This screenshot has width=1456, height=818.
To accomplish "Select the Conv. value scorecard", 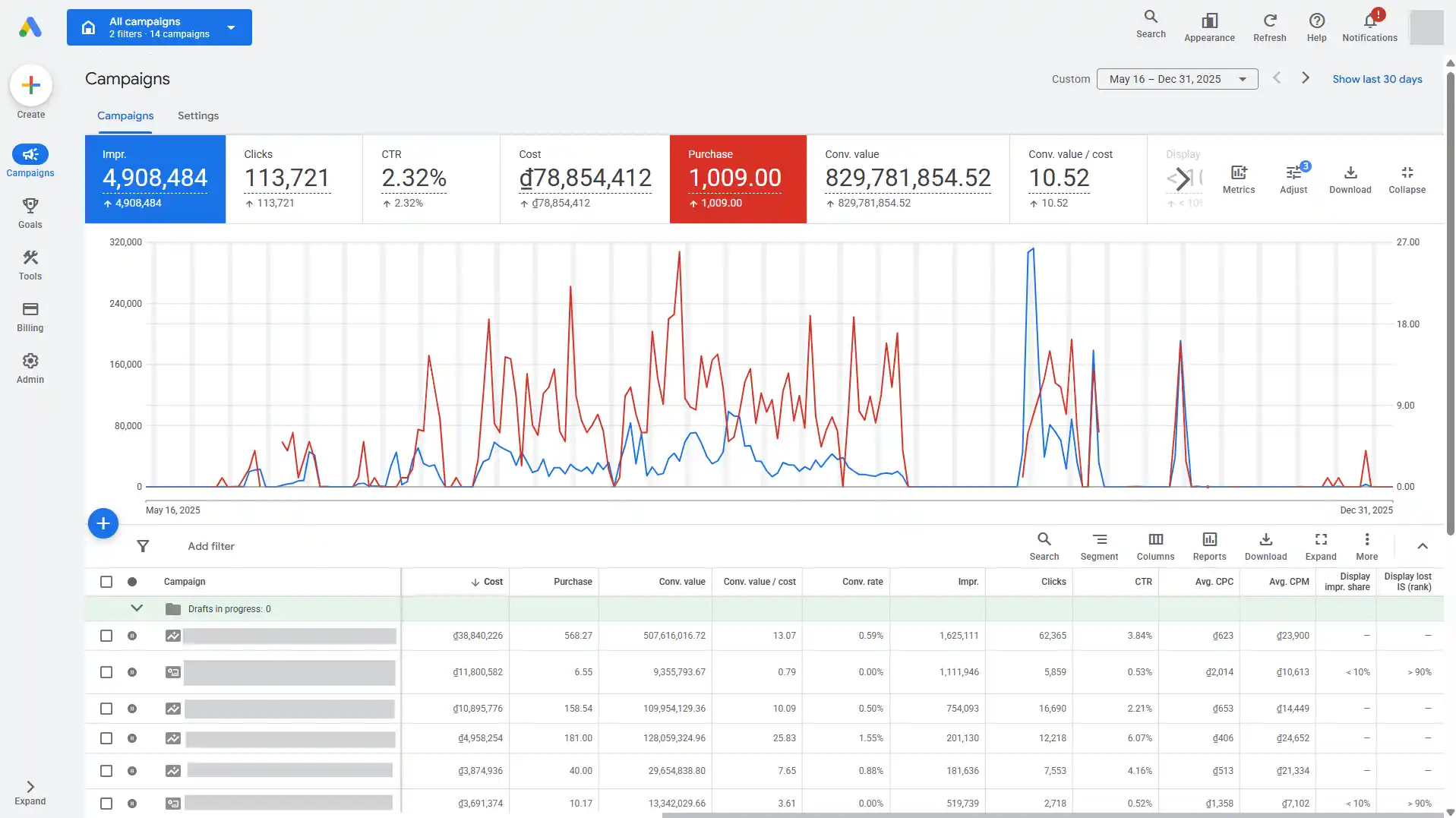I will (908, 179).
